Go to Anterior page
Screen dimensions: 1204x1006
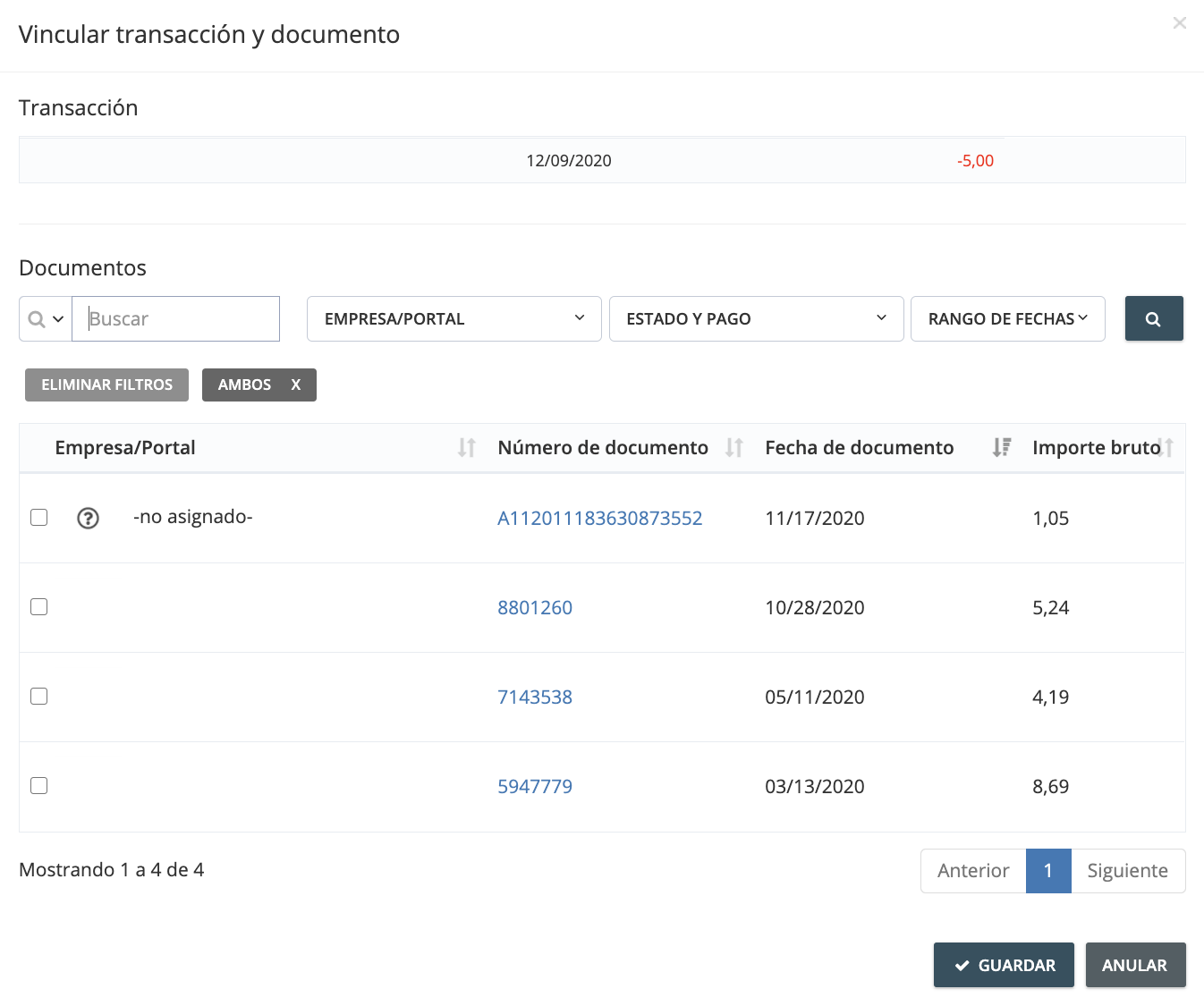[x=973, y=871]
